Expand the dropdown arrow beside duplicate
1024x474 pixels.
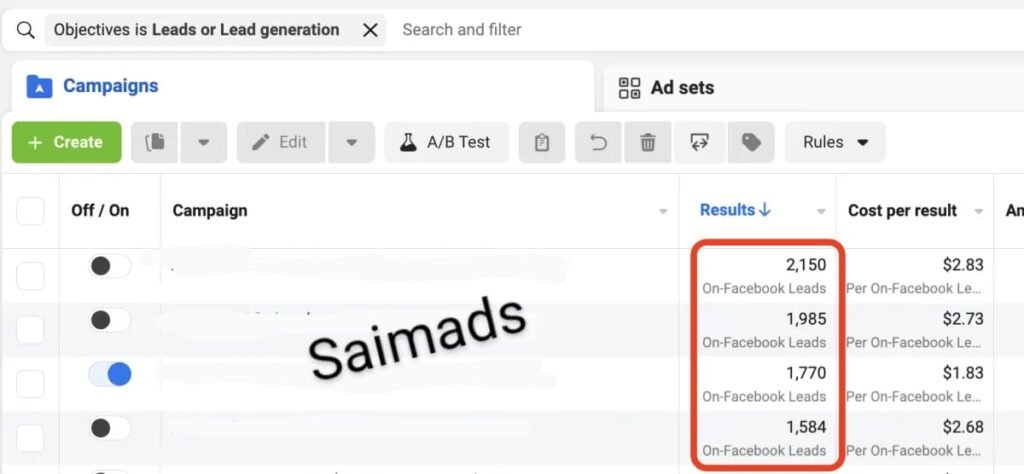pos(204,143)
